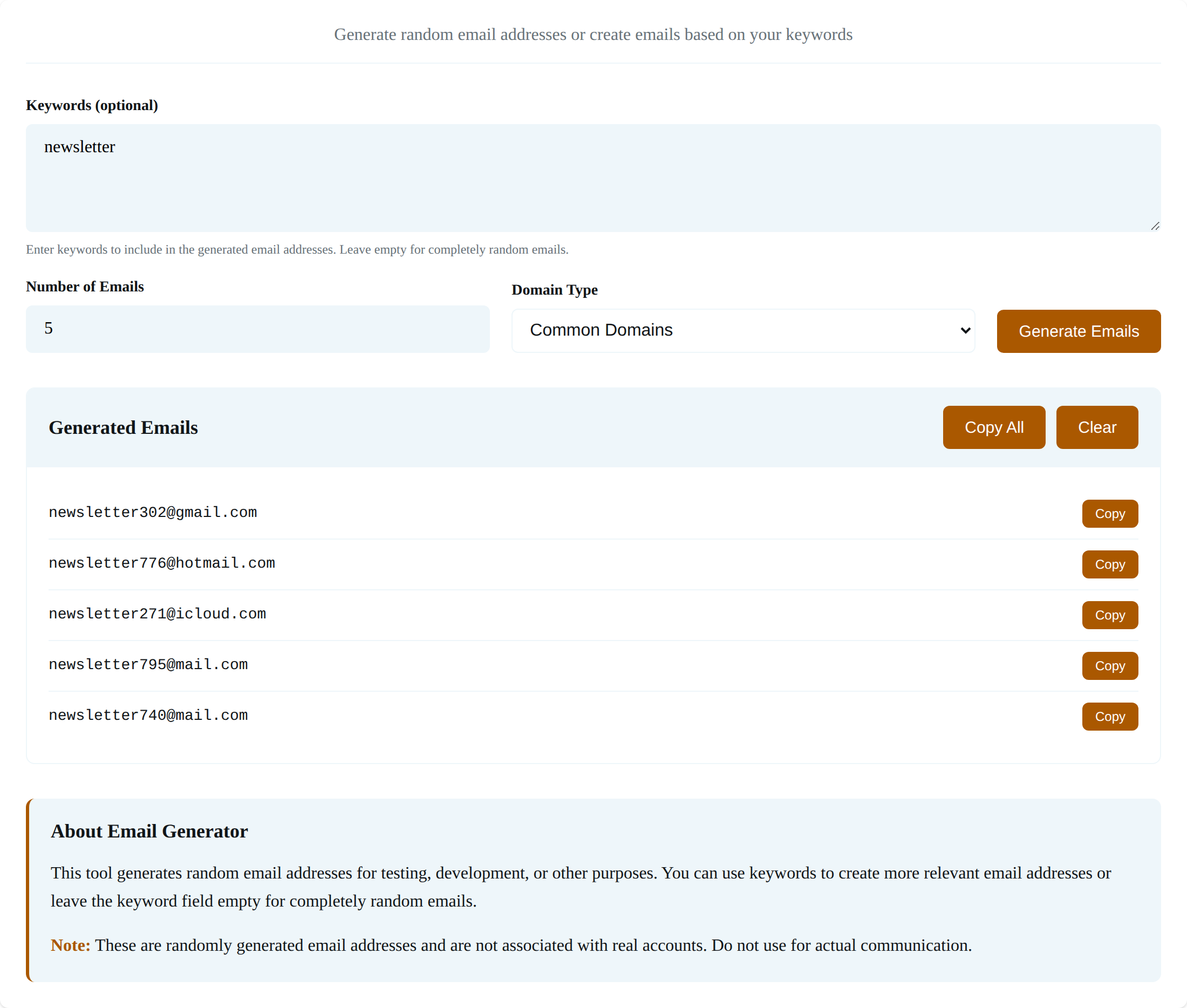
Task: Click the Copy All button
Action: point(994,427)
